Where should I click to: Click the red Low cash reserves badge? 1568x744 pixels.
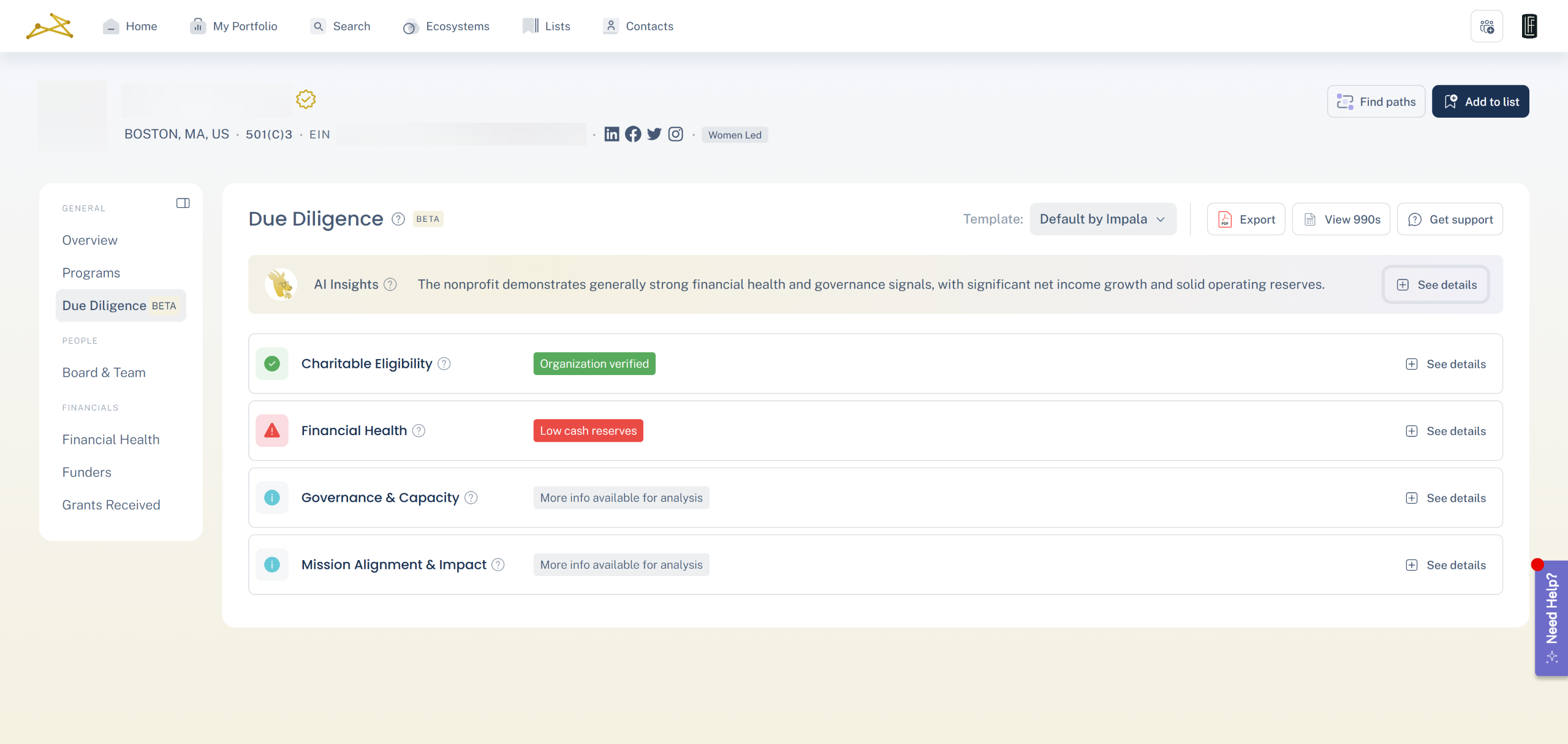coord(588,431)
